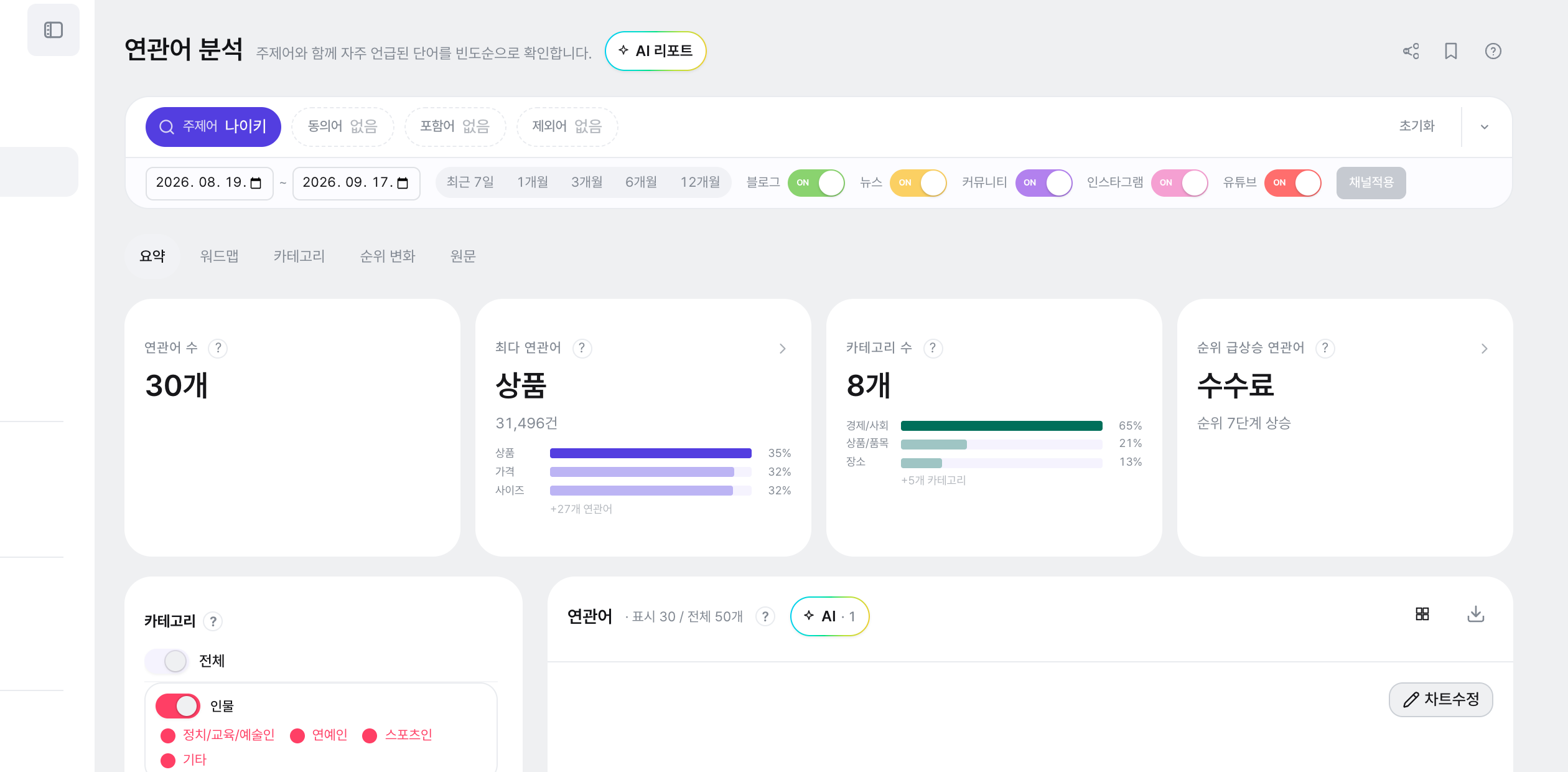
Task: Show help next to 표시 30 / 전체 50개
Action: point(765,616)
